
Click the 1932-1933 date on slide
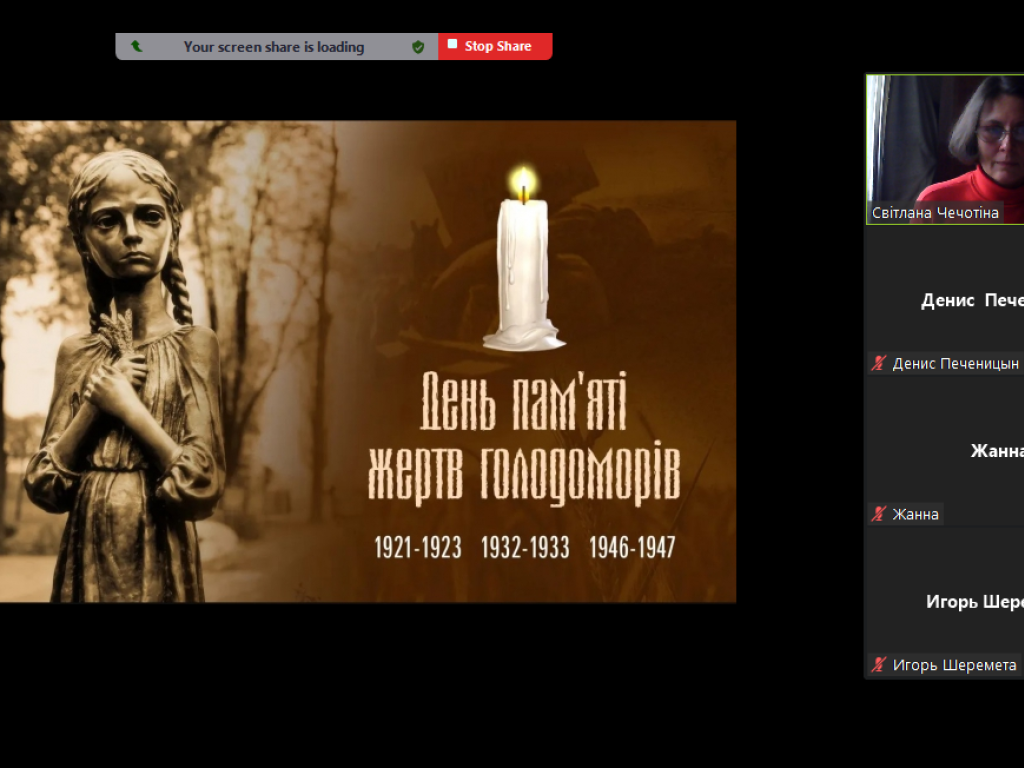pyautogui.click(x=525, y=548)
